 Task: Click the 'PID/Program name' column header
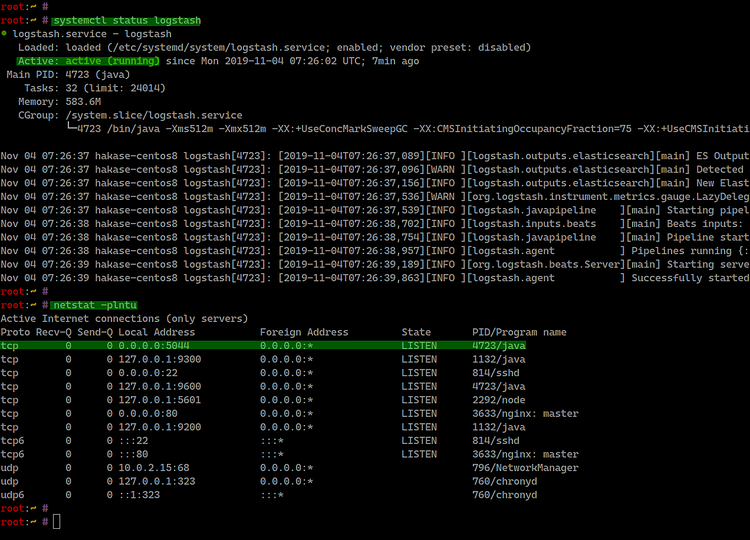[519, 332]
